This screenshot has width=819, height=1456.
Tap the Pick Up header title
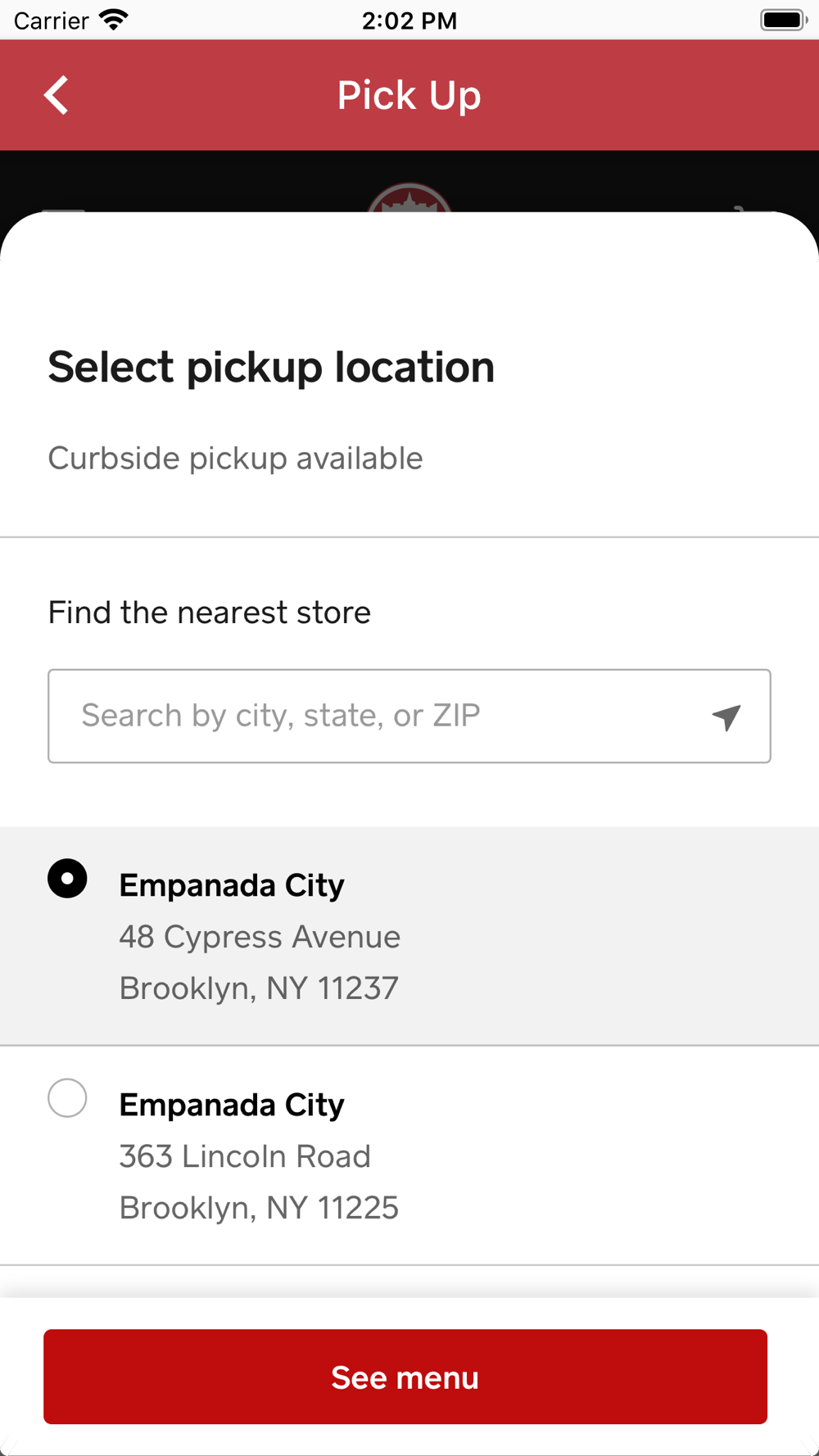(x=409, y=95)
